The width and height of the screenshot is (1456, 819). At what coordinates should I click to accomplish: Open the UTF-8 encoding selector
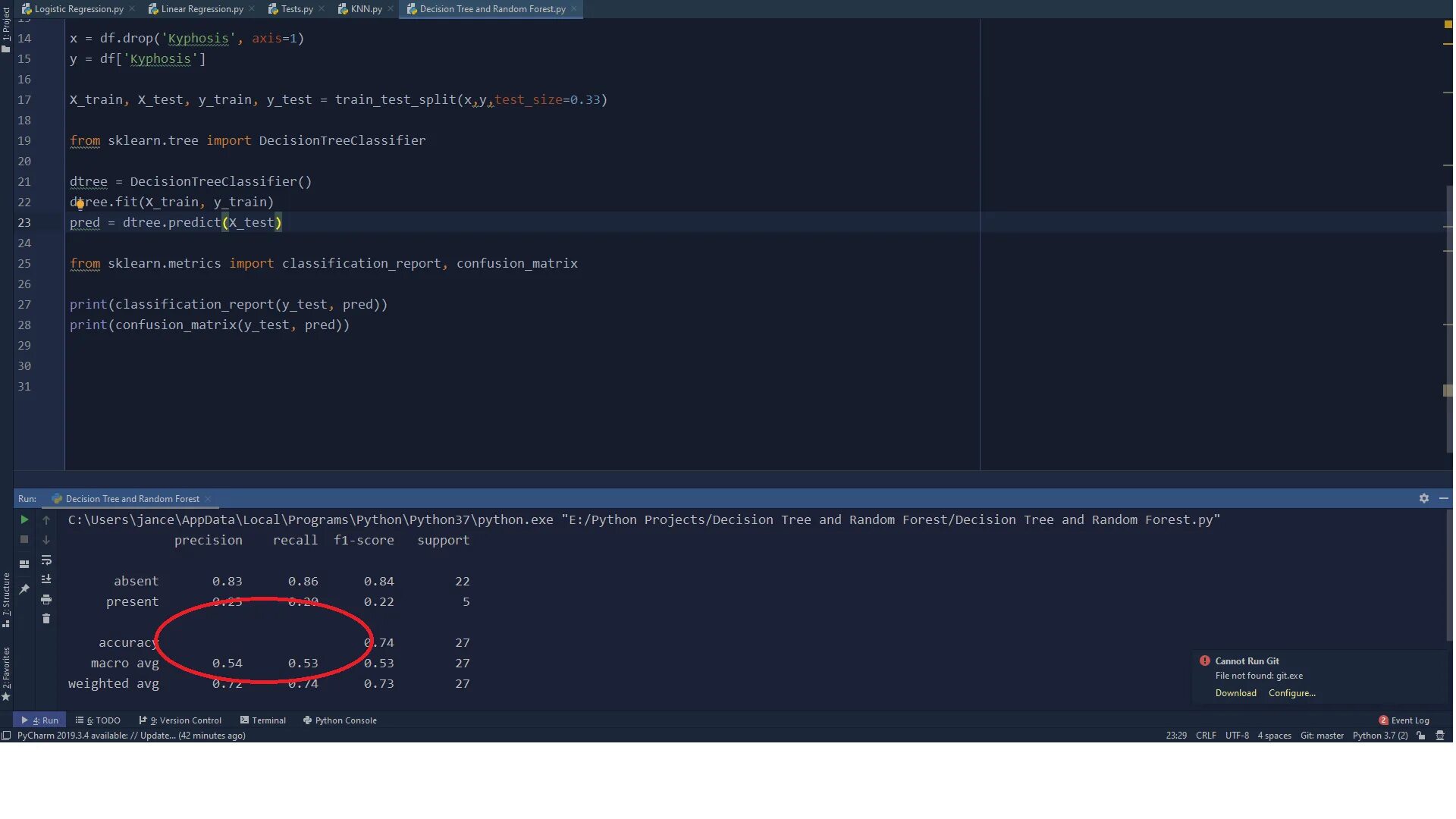1237,736
